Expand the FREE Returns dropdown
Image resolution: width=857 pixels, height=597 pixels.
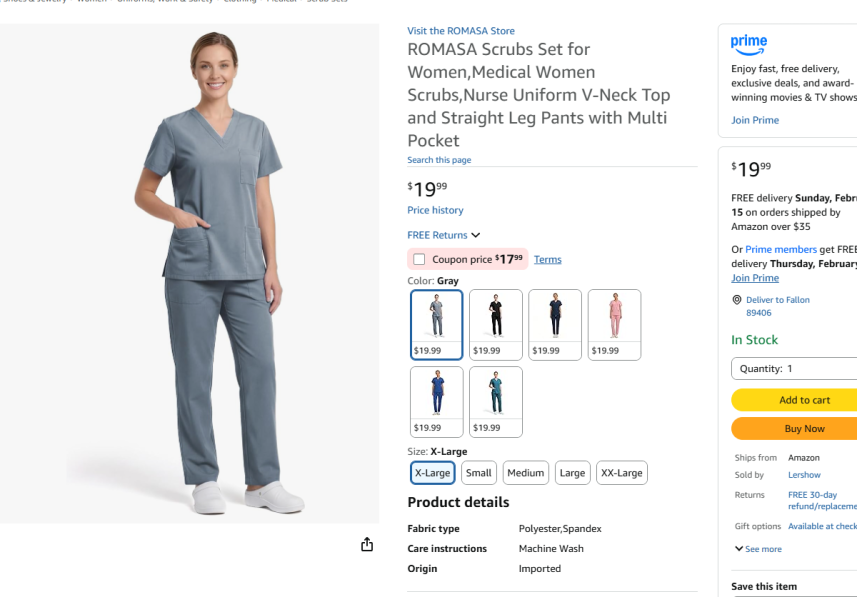[x=443, y=235]
